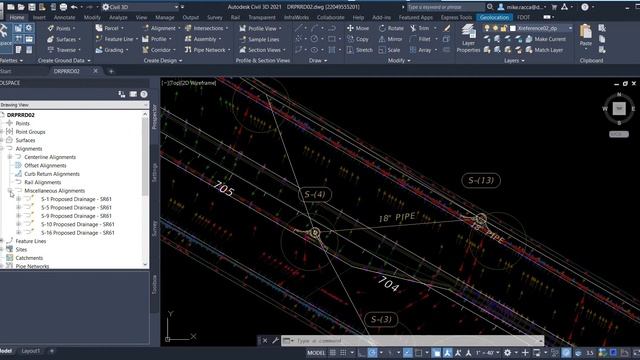This screenshot has height=360, width=640.
Task: Collapse the Miscellaneous Alignments node
Action: click(x=9, y=191)
